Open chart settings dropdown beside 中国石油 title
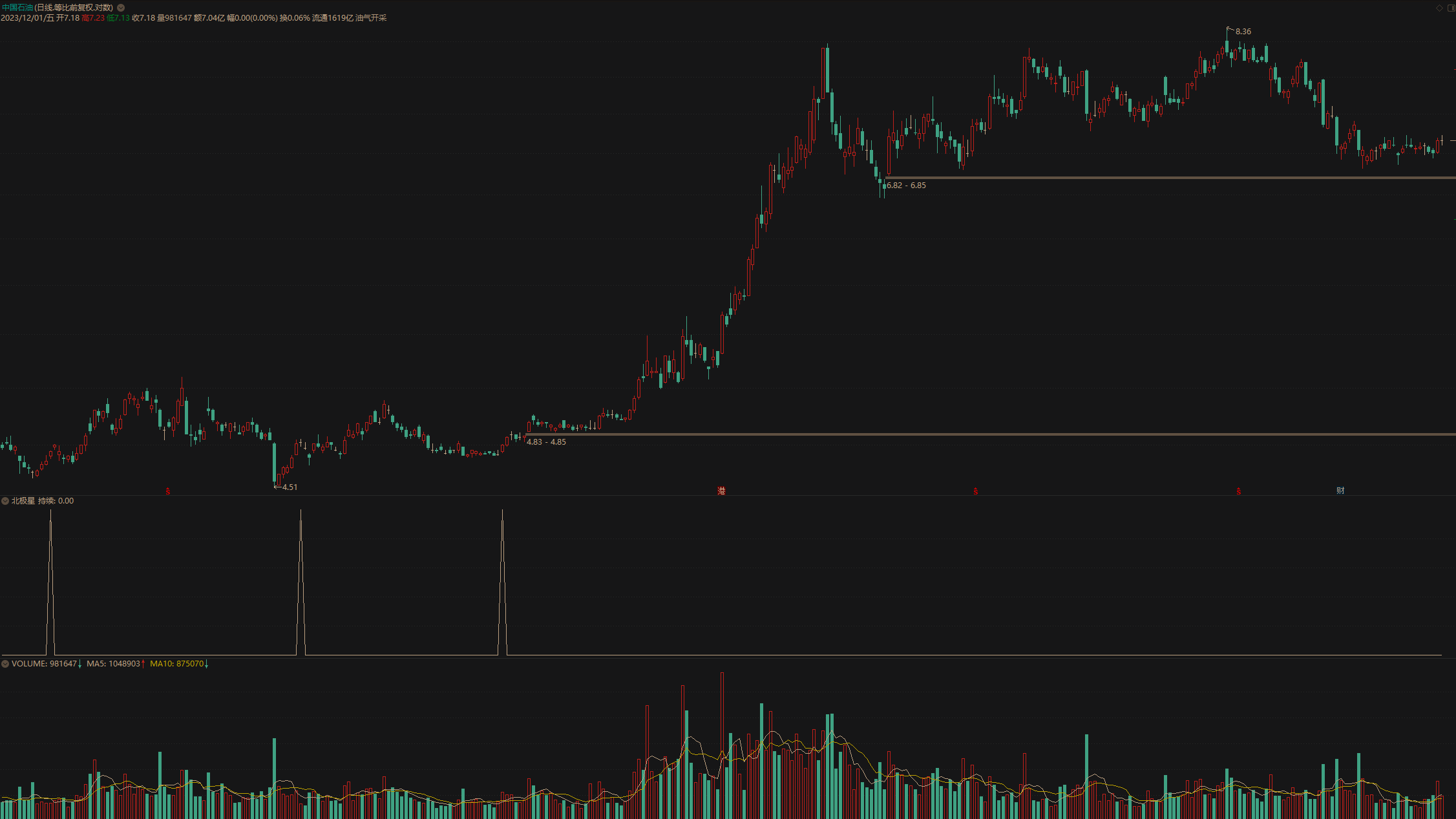Image resolution: width=1456 pixels, height=819 pixels. click(x=121, y=8)
